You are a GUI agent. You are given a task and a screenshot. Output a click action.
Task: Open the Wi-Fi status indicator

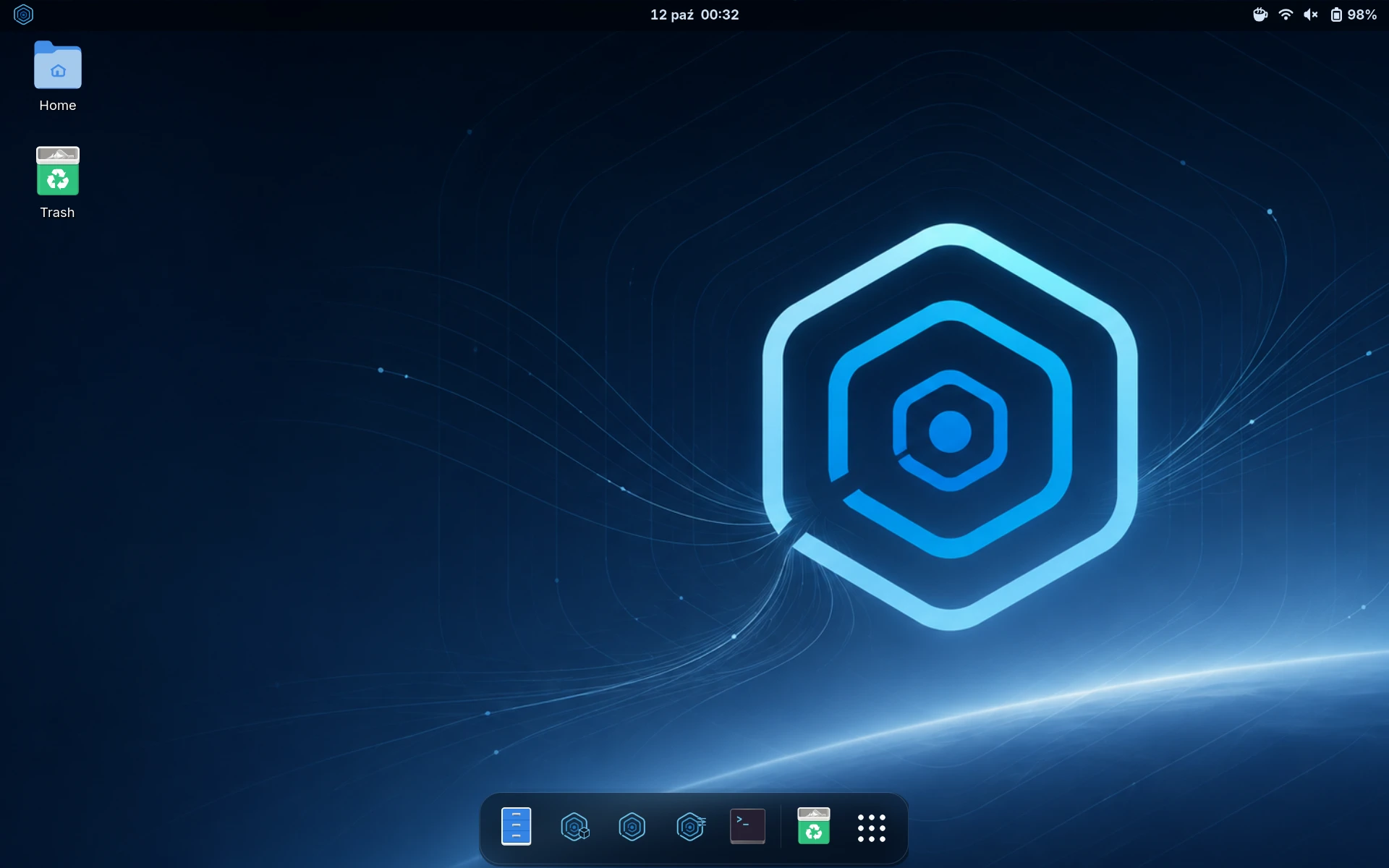point(1286,14)
